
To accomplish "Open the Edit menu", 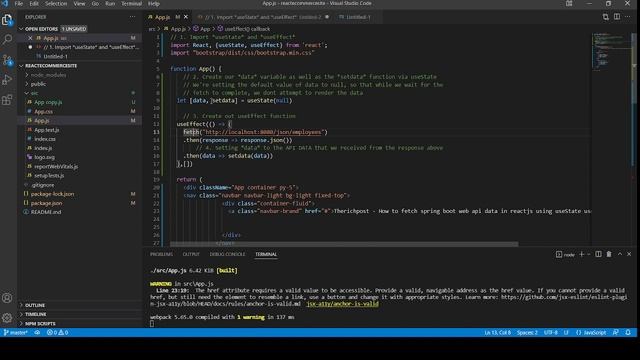I will [x=34, y=3].
